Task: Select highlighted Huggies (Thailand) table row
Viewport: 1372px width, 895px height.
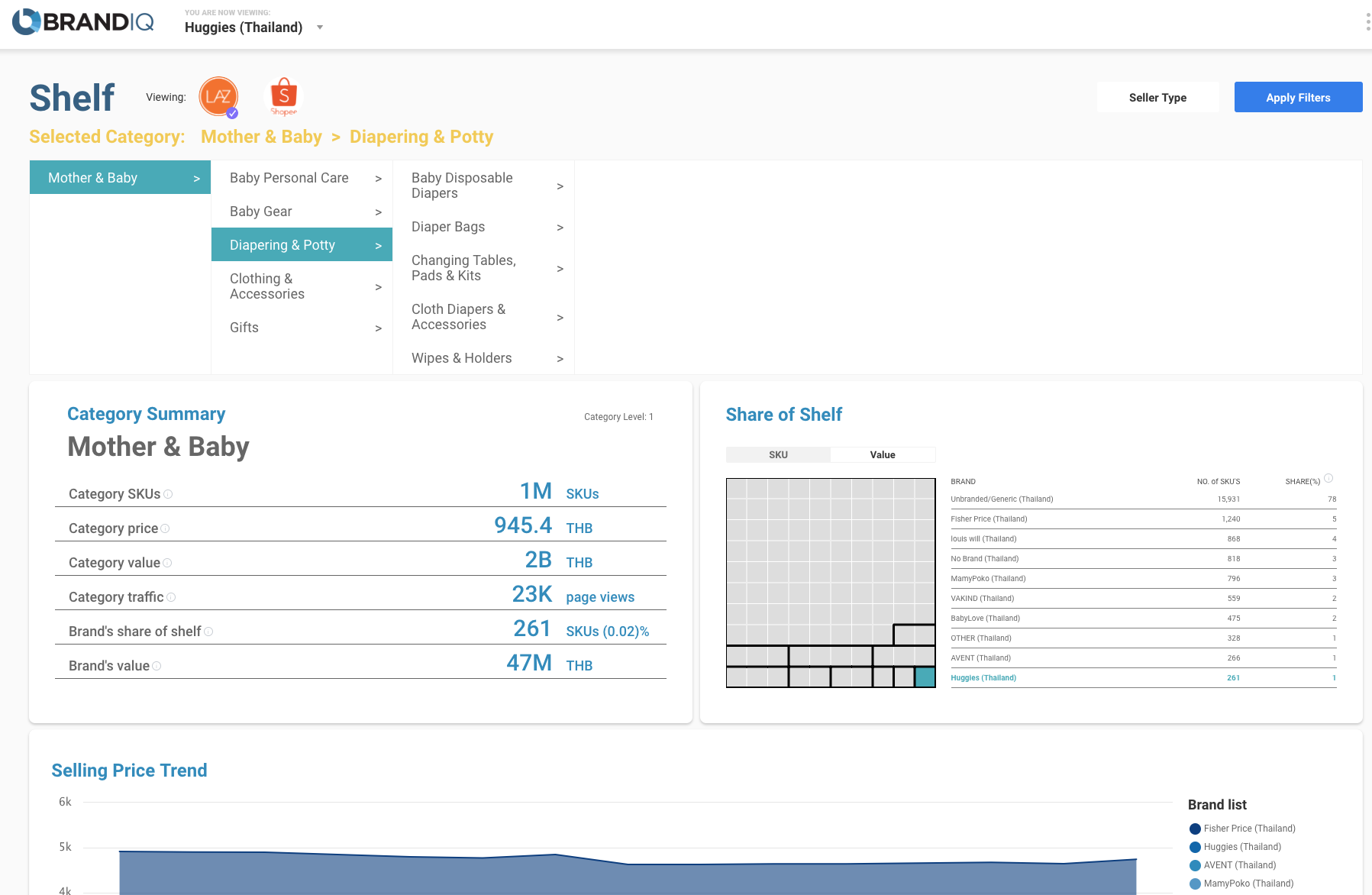Action: coord(1143,677)
